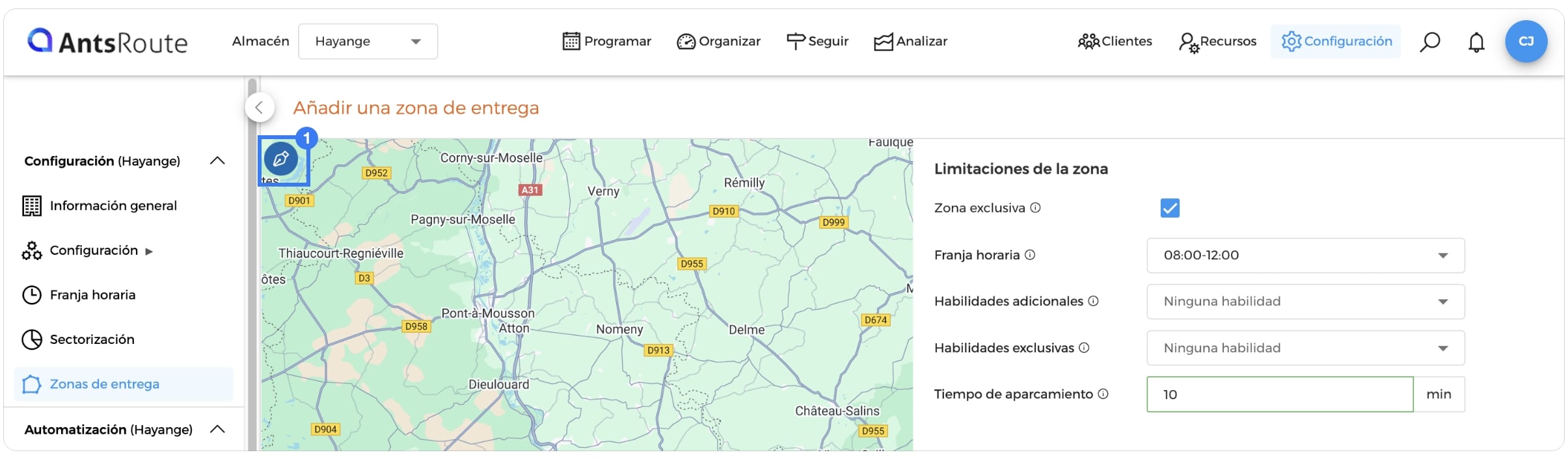Open Sectorización in sidebar
The width and height of the screenshot is (1568, 459).
(x=78, y=339)
